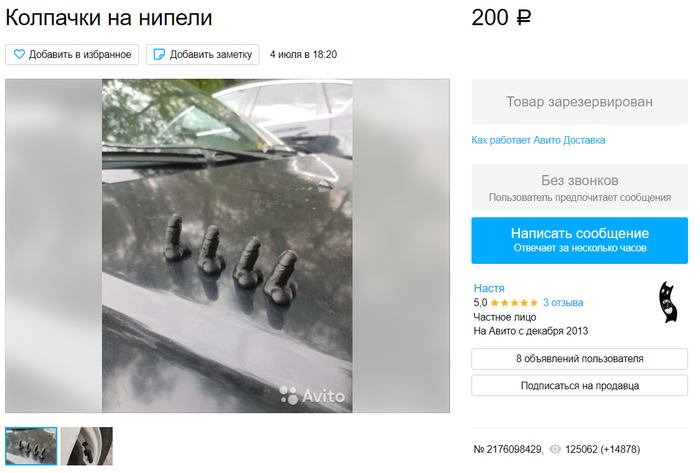Viewport: 700px width, 473px height.
Task: Click the five-star seller rating
Action: tap(514, 303)
